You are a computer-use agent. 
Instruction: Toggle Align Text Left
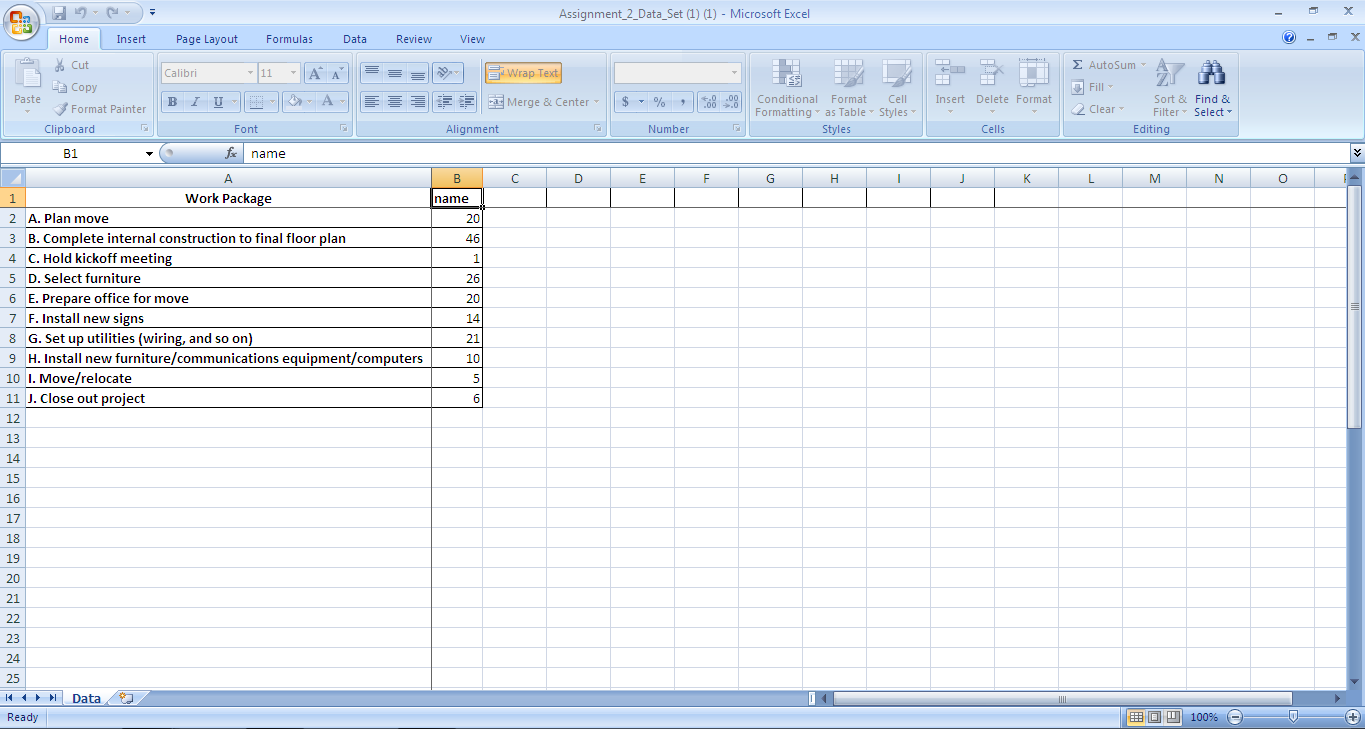click(x=371, y=102)
